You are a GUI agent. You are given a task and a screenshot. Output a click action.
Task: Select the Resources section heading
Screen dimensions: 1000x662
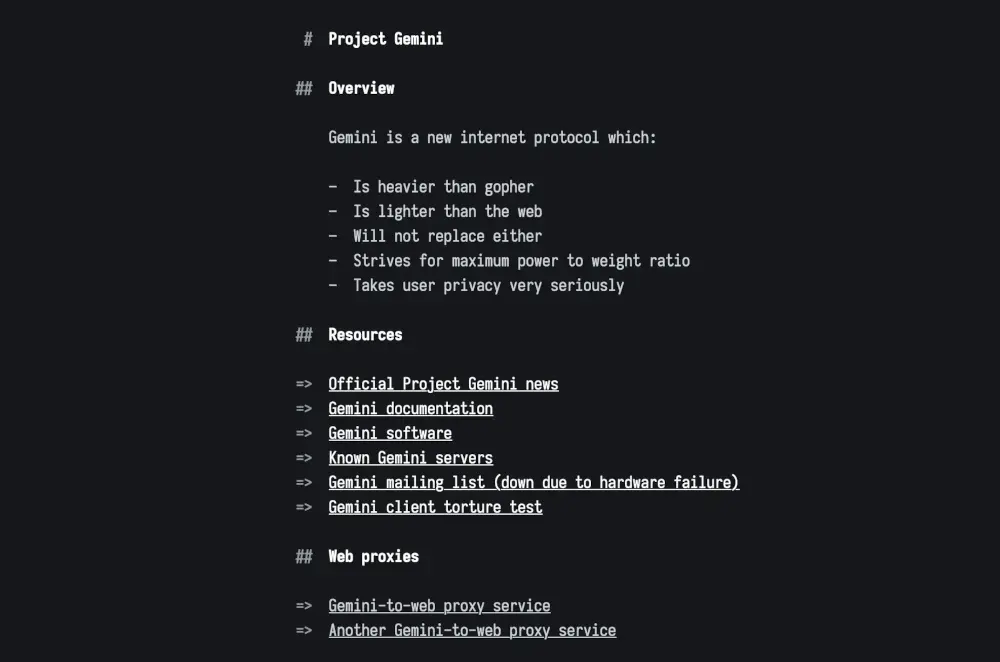pyautogui.click(x=365, y=335)
